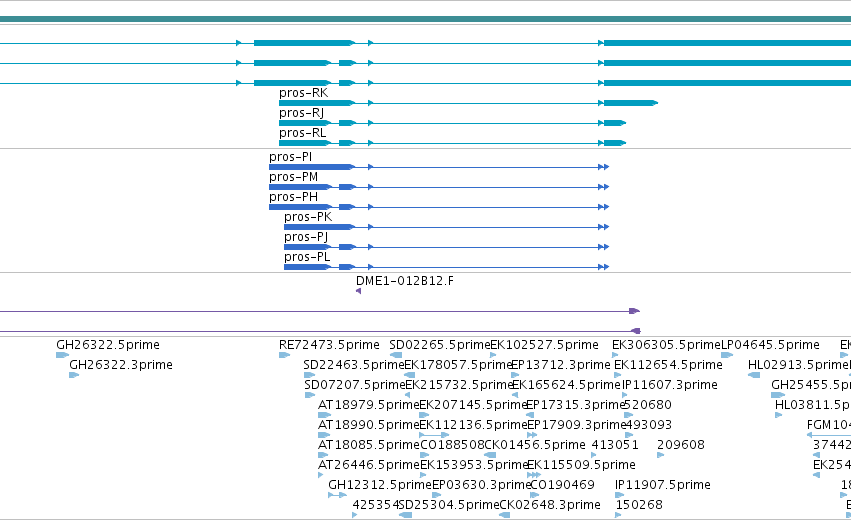Open EST GH26322.3prime
Image resolution: width=851 pixels, height=520 pixels.
[x=120, y=365]
